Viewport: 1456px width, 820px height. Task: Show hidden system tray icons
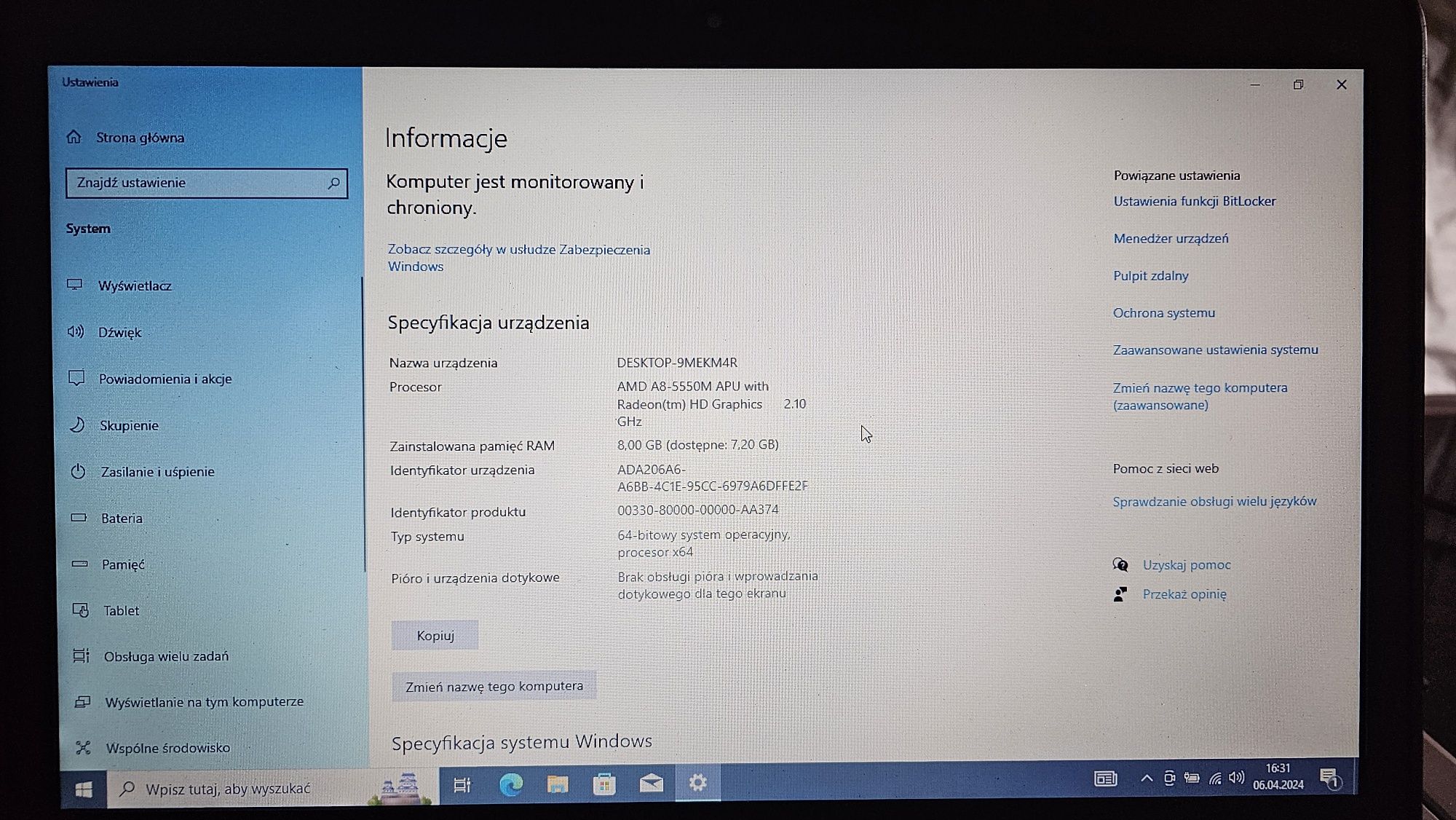pos(1146,778)
